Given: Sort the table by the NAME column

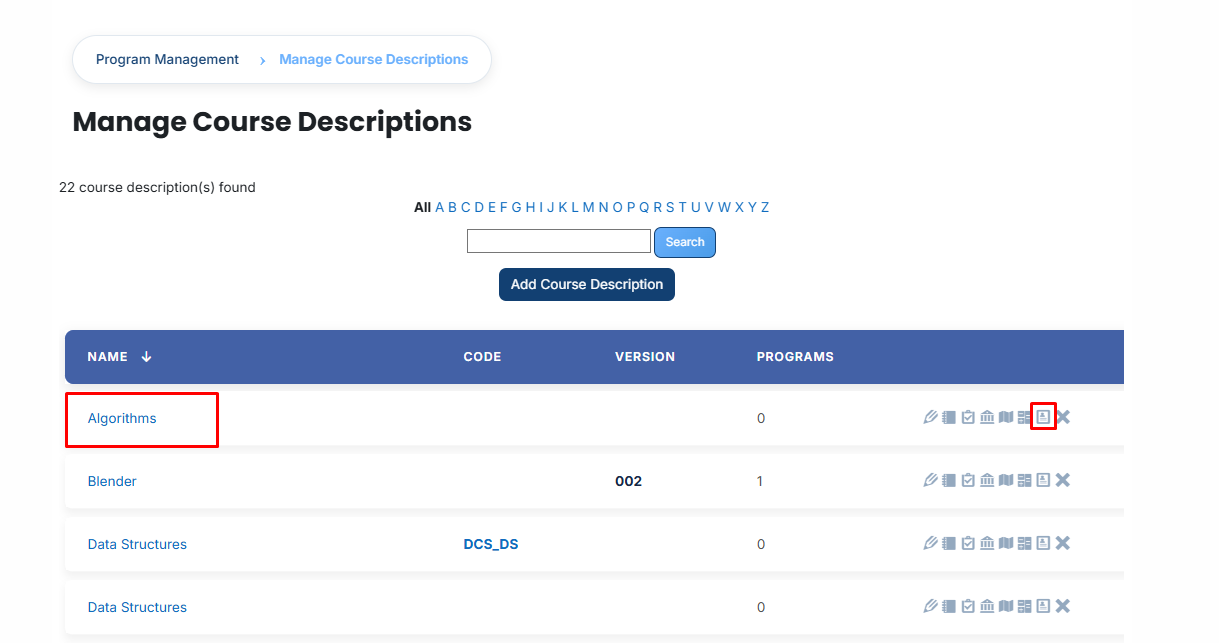Looking at the screenshot, I should (x=119, y=357).
